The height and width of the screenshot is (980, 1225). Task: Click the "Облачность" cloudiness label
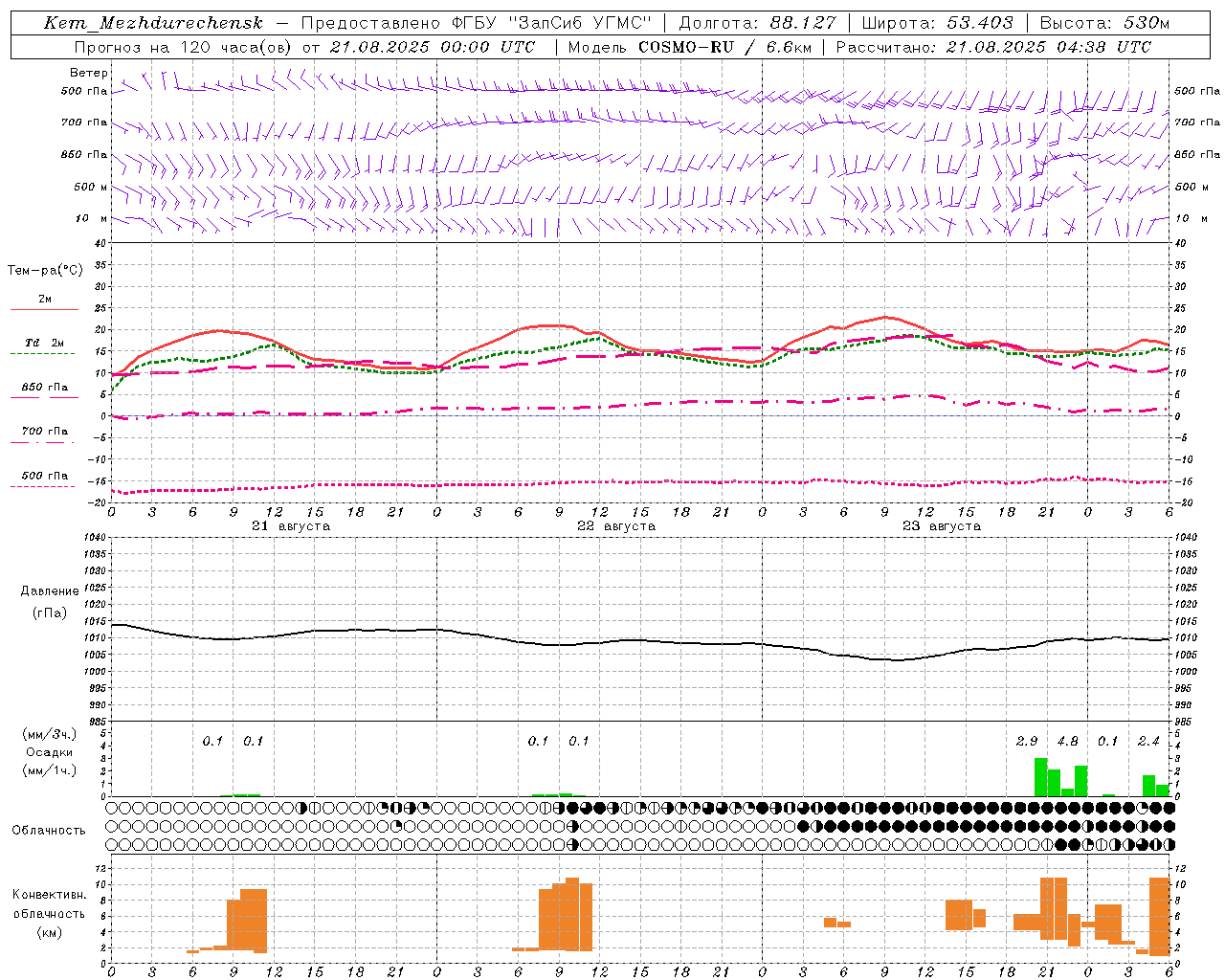tap(49, 830)
